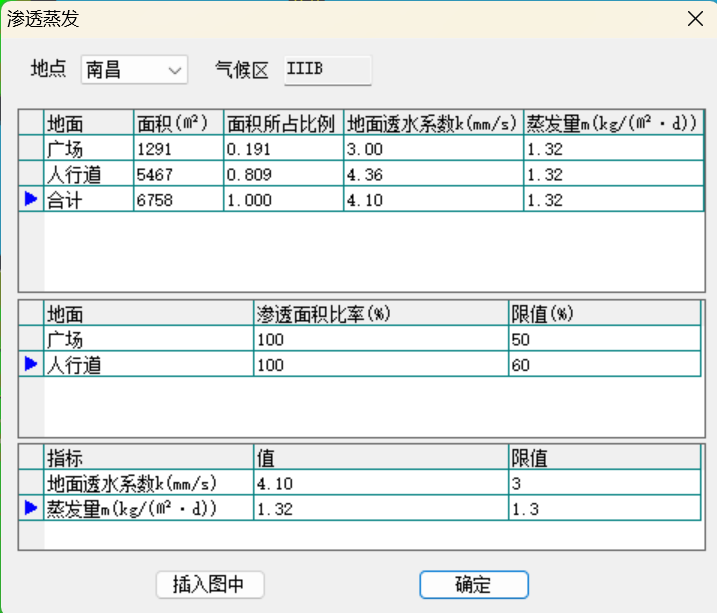Click the 广场 area cell 1291
The height and width of the screenshot is (613, 717).
point(177,150)
